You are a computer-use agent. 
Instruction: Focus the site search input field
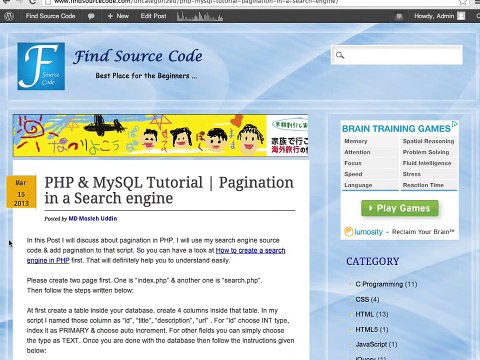(x=397, y=55)
